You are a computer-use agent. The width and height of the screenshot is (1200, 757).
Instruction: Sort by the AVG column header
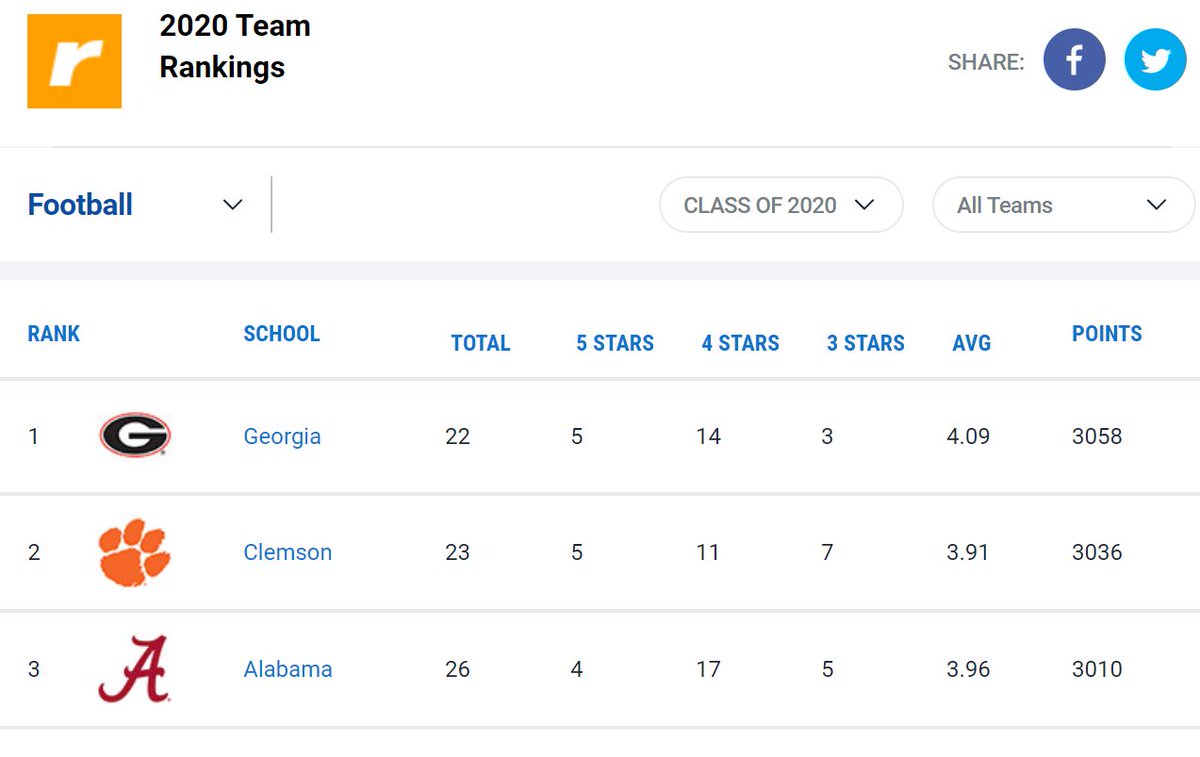click(x=971, y=344)
